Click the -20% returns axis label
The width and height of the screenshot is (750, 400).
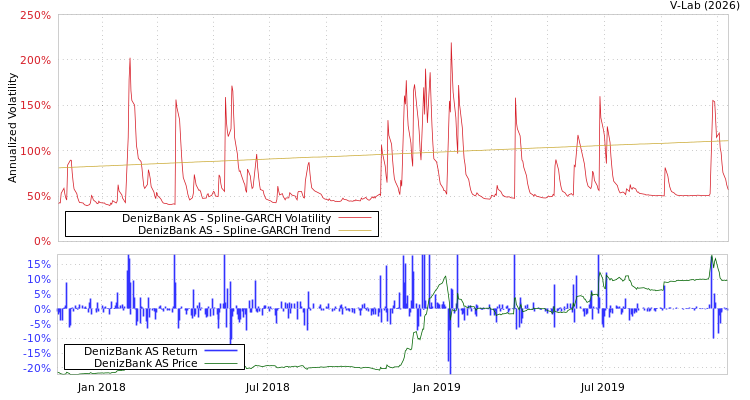[x=37, y=368]
